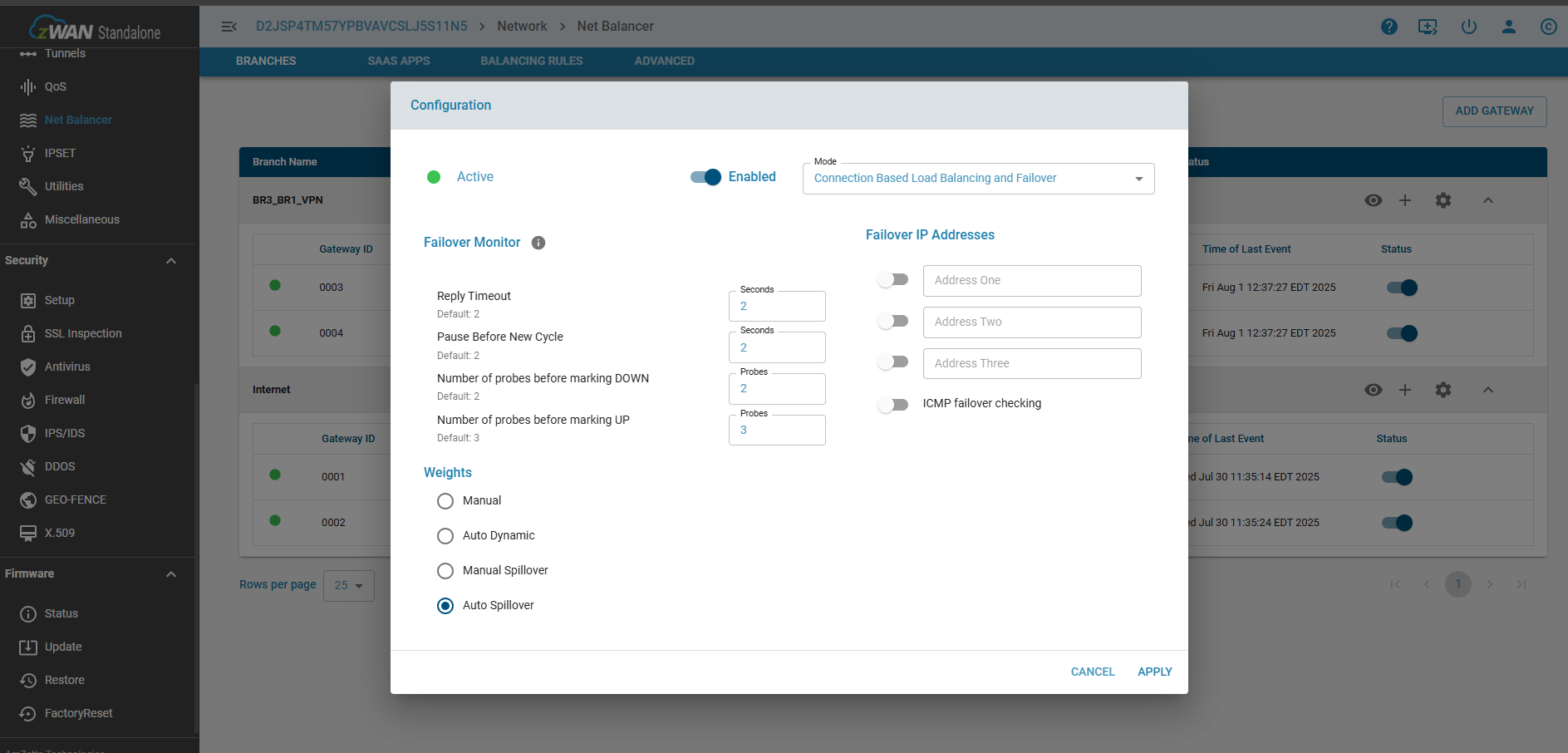Click the sidebar collapse menu icon
This screenshot has width=1568, height=753.
click(229, 27)
